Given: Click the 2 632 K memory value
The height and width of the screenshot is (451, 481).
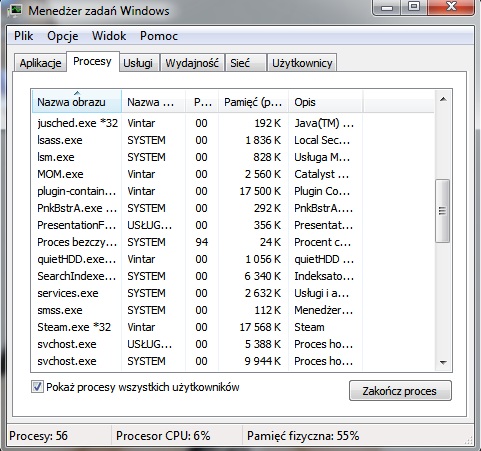Looking at the screenshot, I should (263, 293).
